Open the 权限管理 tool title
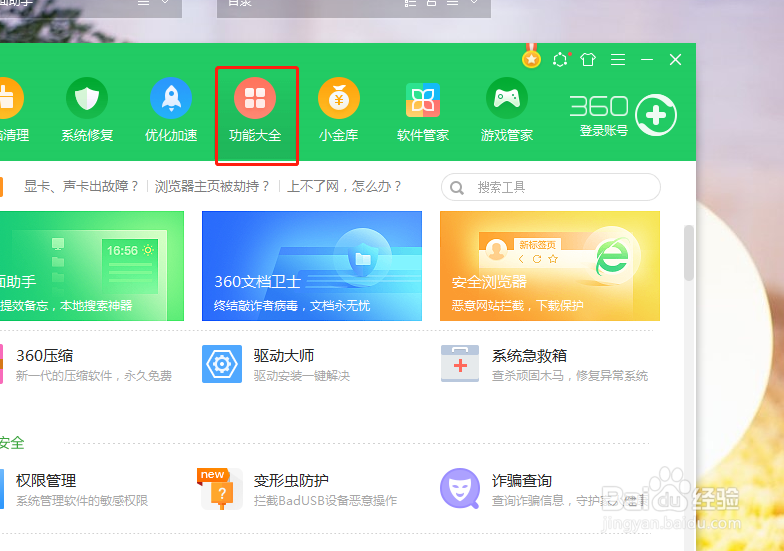The width and height of the screenshot is (784, 551). click(x=46, y=480)
